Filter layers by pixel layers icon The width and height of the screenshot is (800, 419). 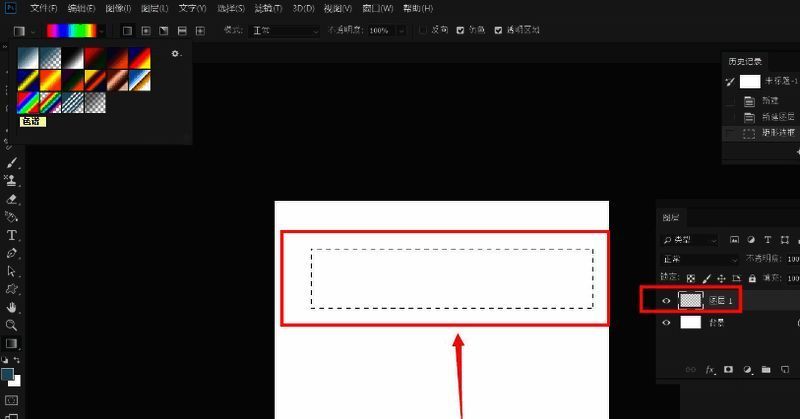(x=734, y=239)
